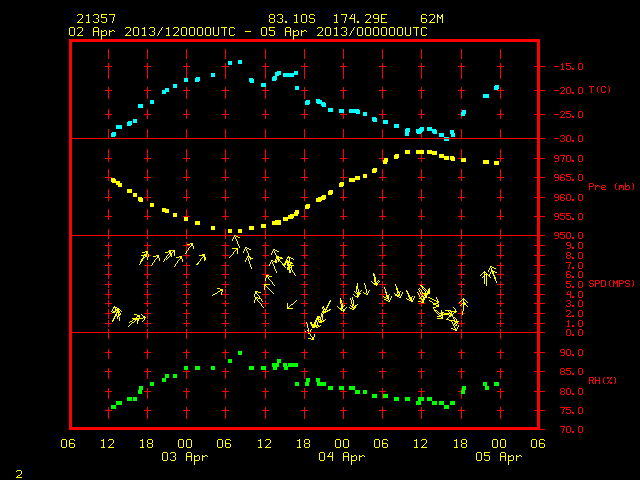640x480 pixels.
Task: Click the 174.29E longitude text
Action: (360, 19)
